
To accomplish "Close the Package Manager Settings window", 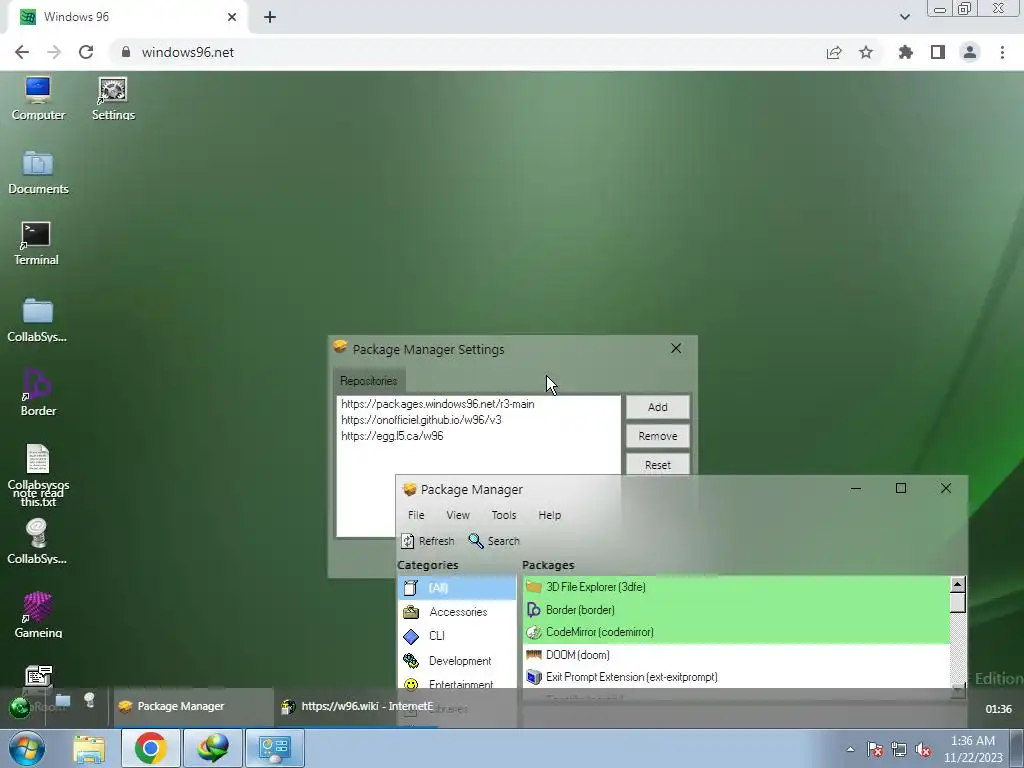I will click(x=676, y=348).
